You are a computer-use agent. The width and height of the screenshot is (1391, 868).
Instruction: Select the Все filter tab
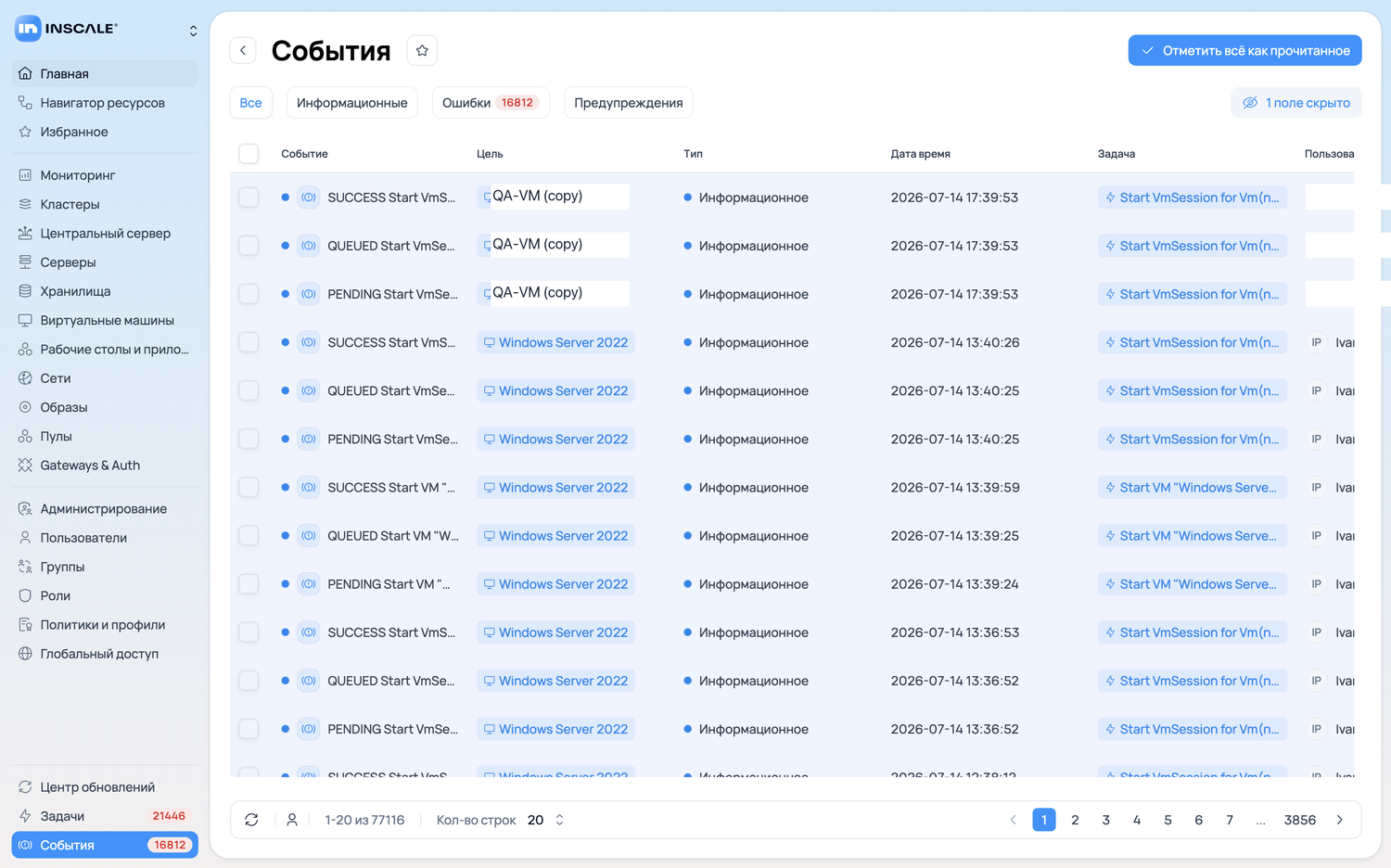click(x=250, y=103)
